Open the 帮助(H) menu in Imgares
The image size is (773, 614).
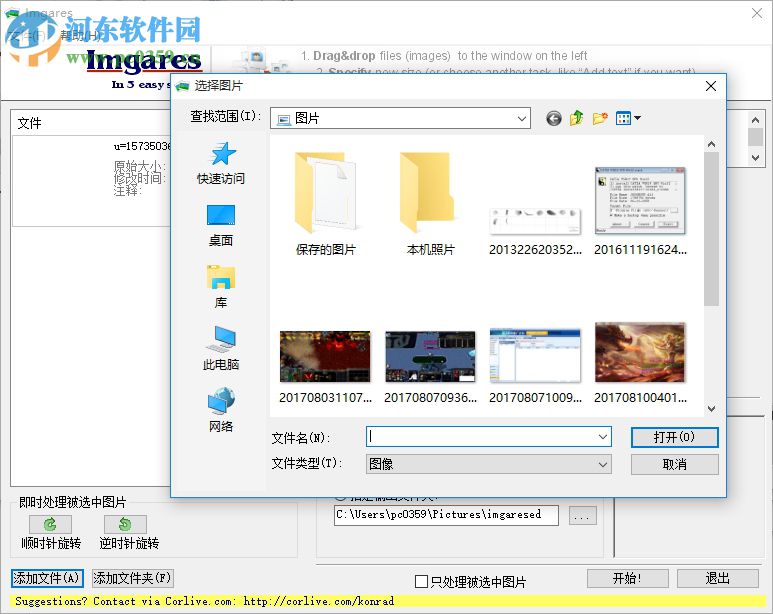80,36
